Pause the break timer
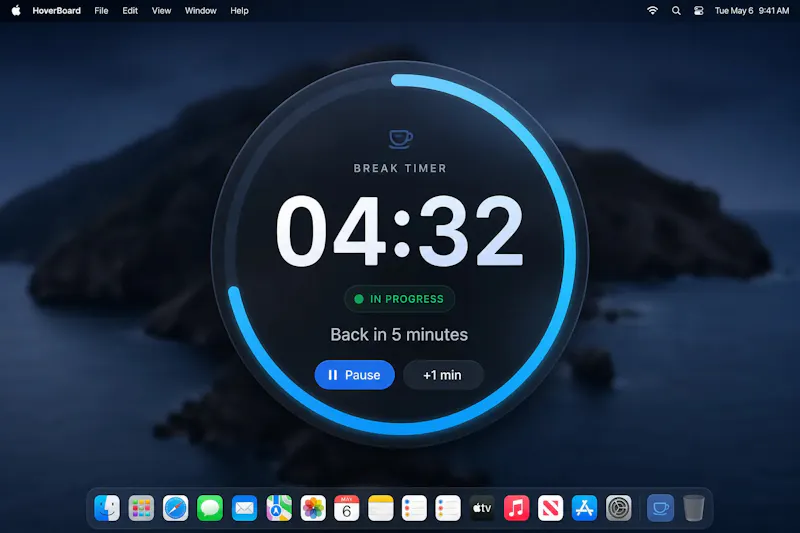This screenshot has height=533, width=800. tap(355, 375)
